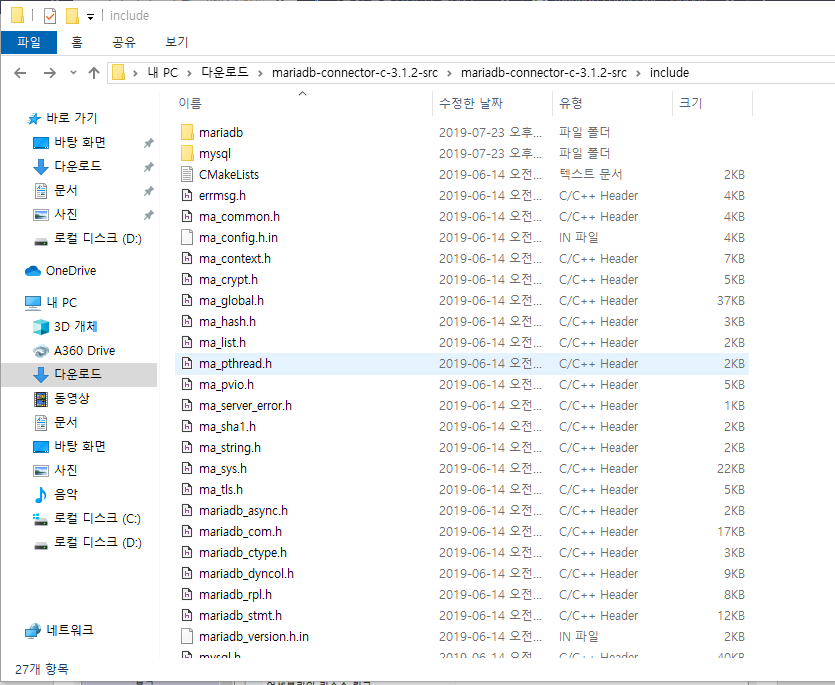Select the ma_hash.h file
Viewport: 835px width, 685px height.
227,322
